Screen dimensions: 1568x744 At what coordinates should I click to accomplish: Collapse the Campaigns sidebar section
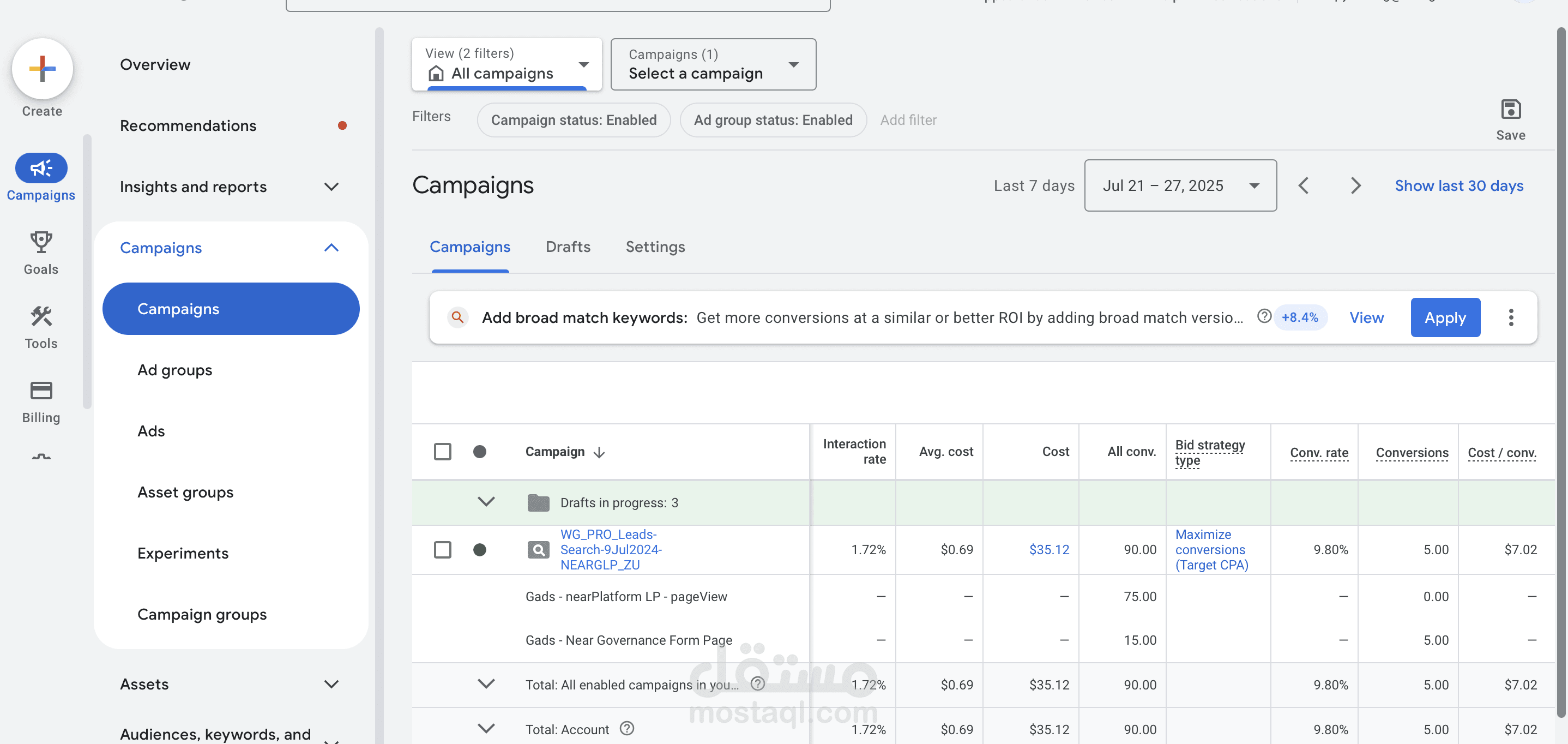(331, 248)
